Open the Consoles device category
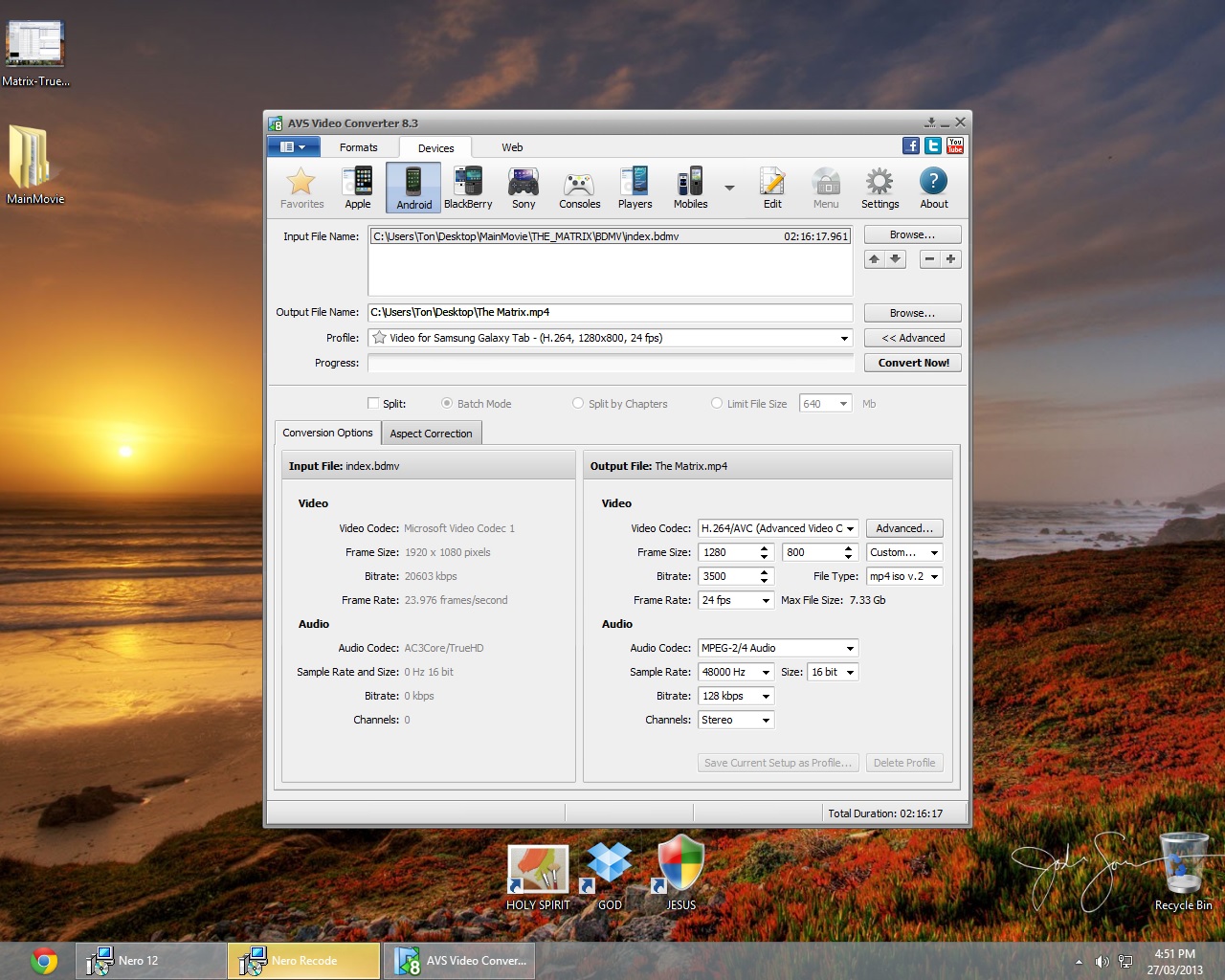The width and height of the screenshot is (1225, 980). (580, 187)
